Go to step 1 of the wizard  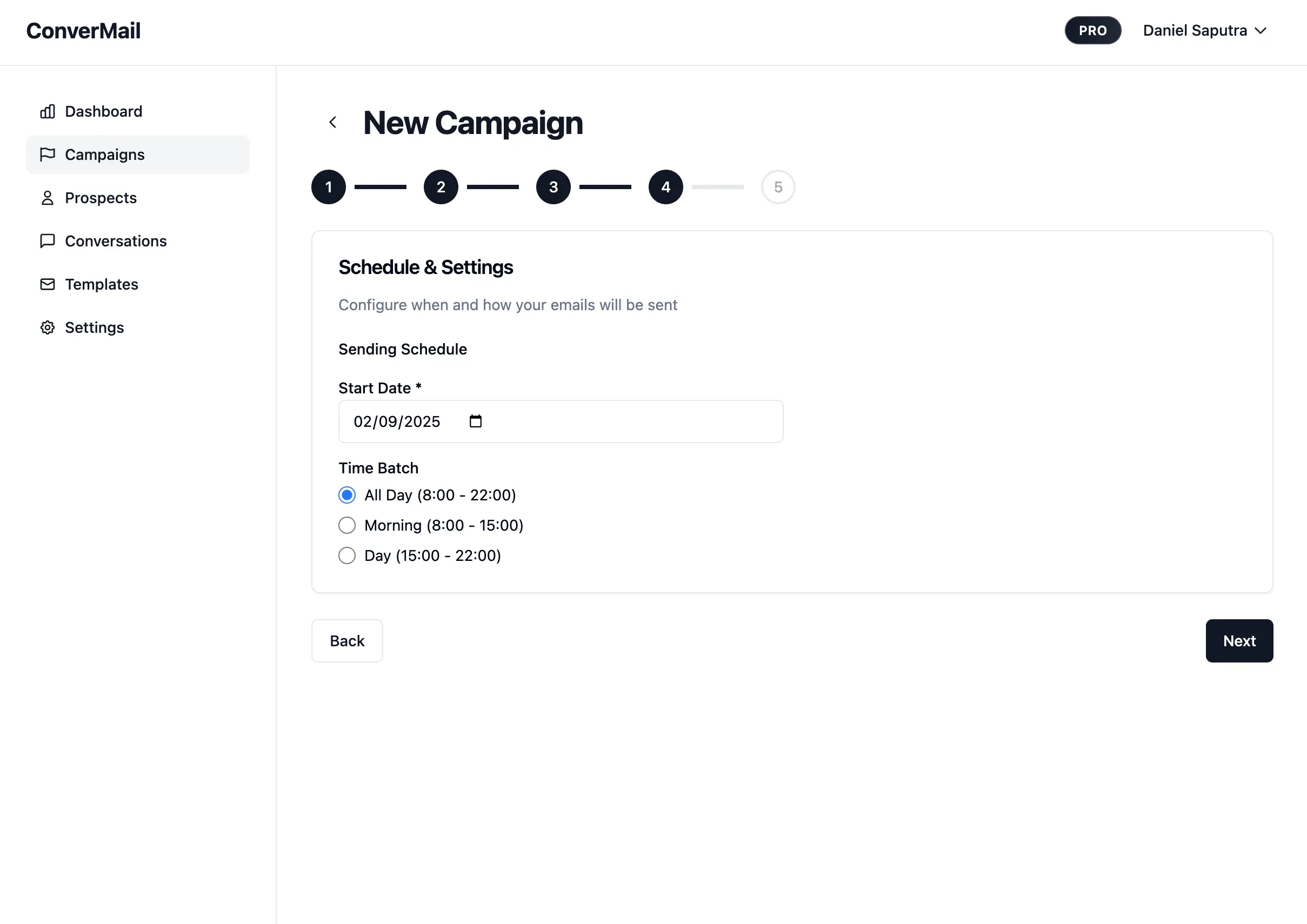tap(329, 187)
